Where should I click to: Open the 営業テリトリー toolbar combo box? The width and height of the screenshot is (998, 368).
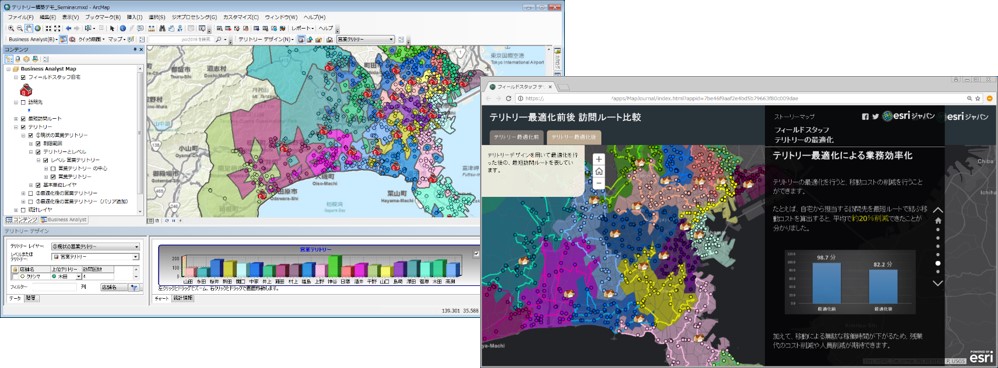[x=366, y=39]
